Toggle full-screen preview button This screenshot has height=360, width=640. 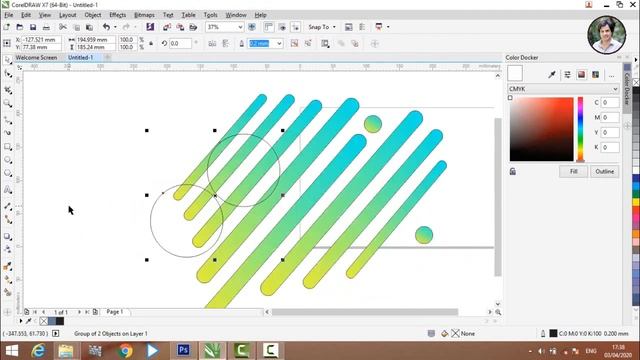252,27
